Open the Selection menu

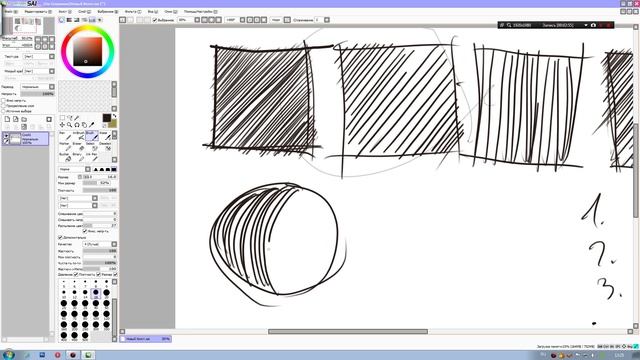coord(108,11)
